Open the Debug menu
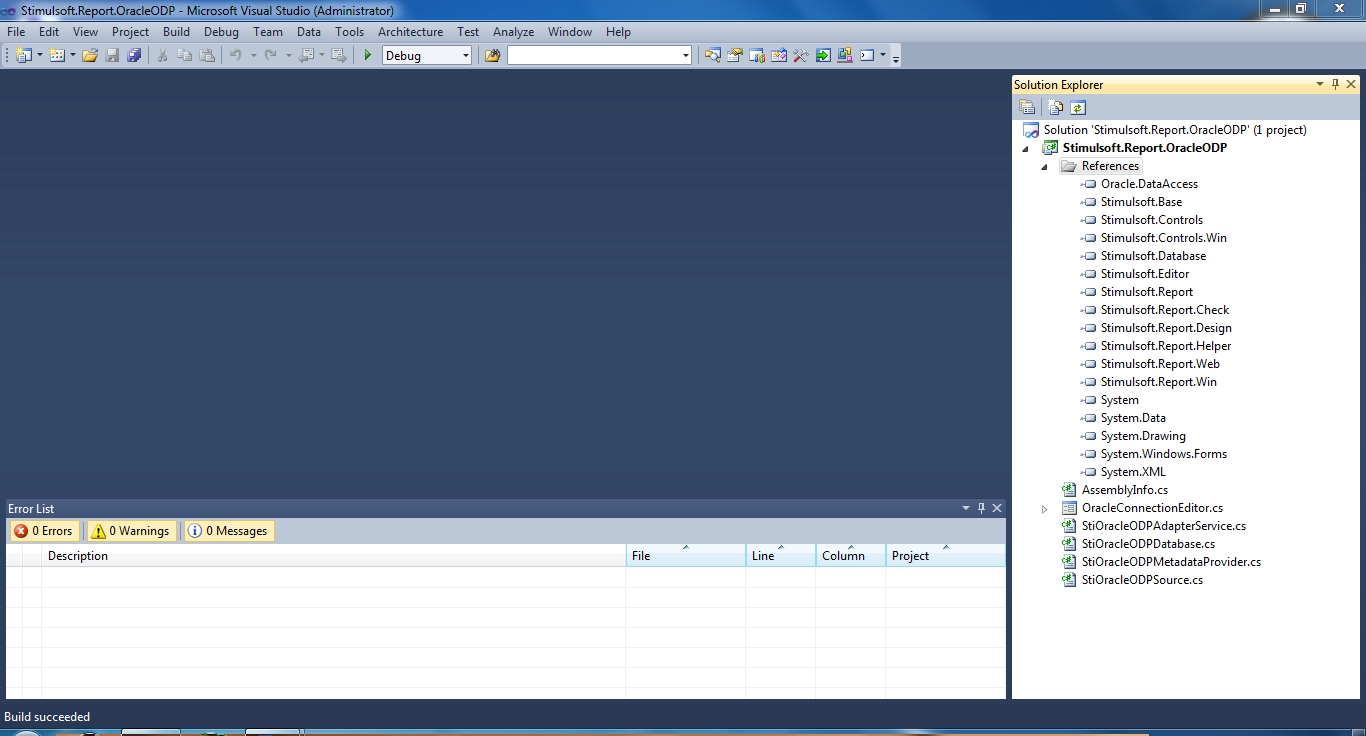This screenshot has height=736, width=1366. pos(221,32)
